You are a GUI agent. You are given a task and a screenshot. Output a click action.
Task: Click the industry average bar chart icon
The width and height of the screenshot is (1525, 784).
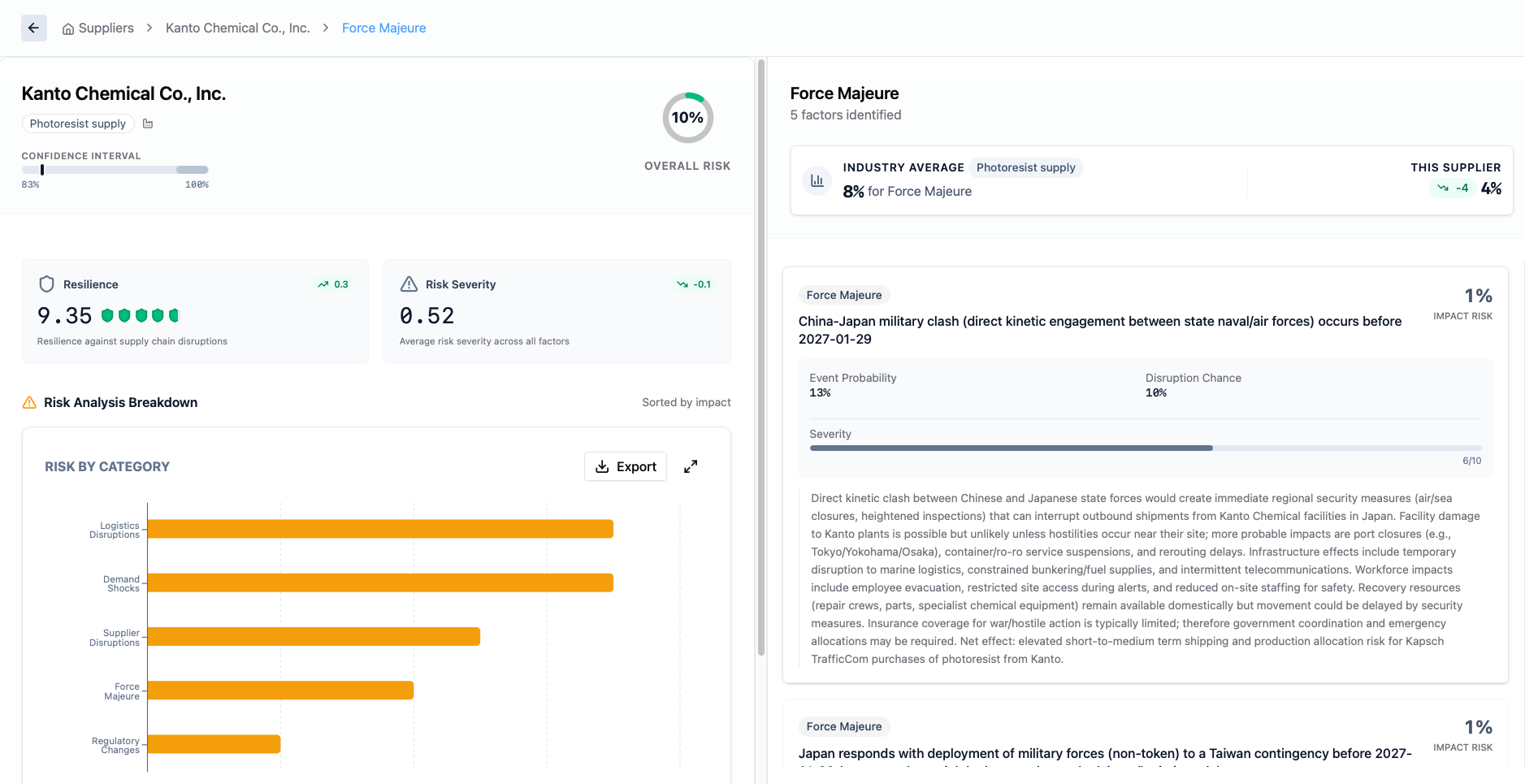(817, 180)
